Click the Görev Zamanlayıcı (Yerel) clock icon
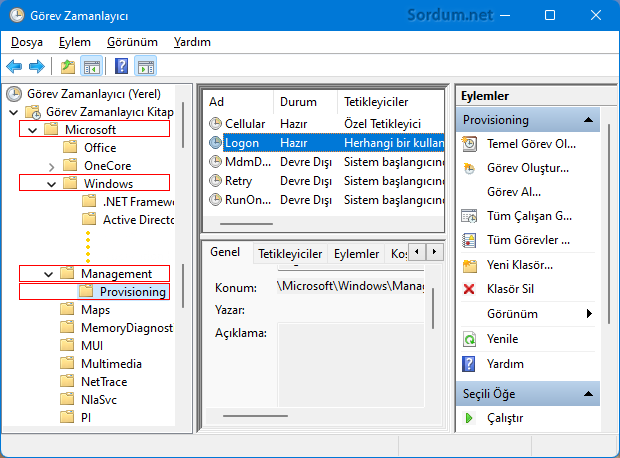Viewport: 620px width, 458px height. (x=14, y=94)
